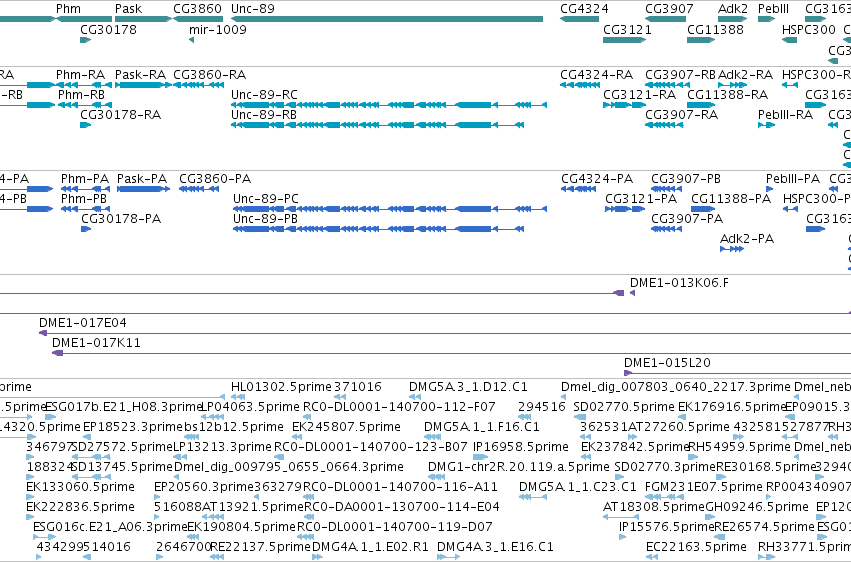Select the Phm-RA transcript label
The image size is (851, 562).
click(x=80, y=74)
